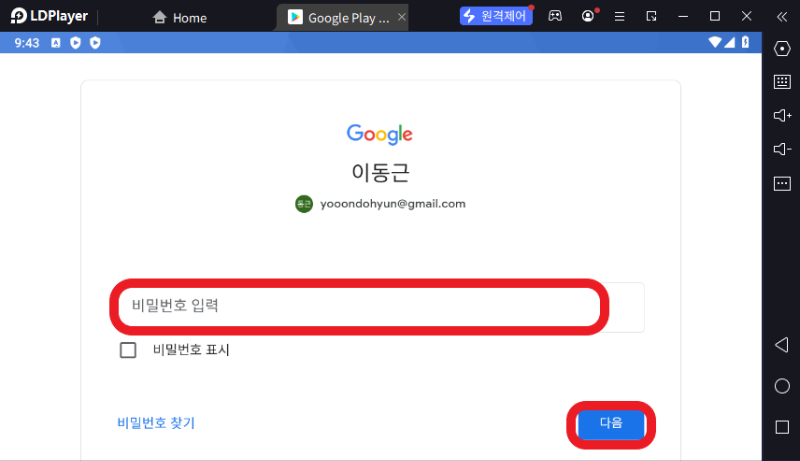Click the 비밀번호 찾기 link
This screenshot has width=800, height=461.
tap(156, 423)
